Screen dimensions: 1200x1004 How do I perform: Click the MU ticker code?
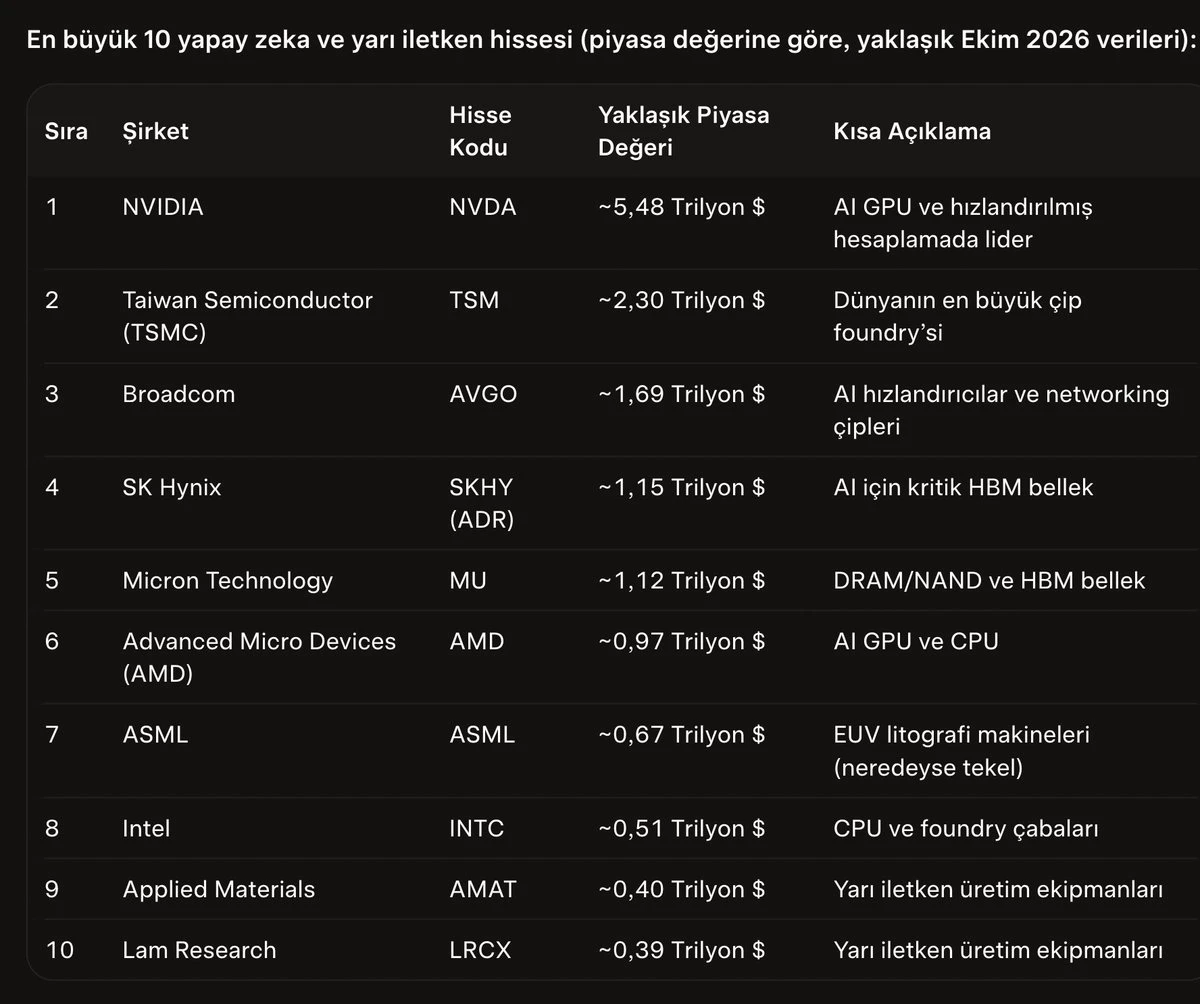pos(468,580)
